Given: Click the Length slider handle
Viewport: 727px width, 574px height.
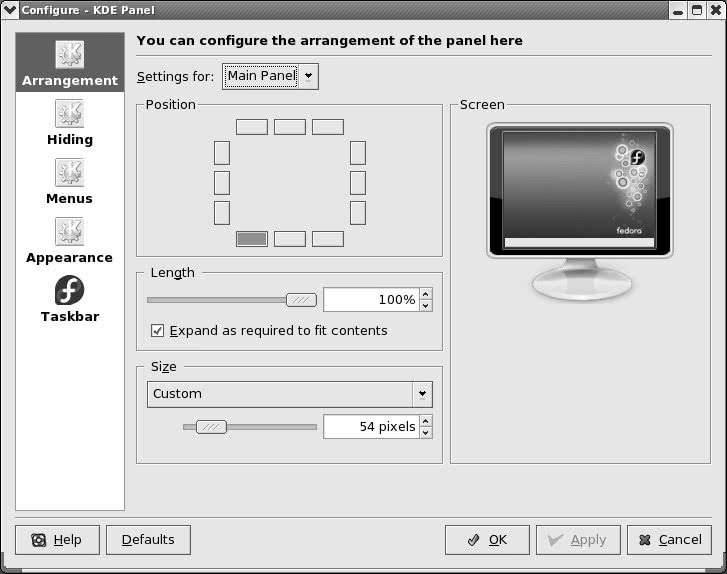Looking at the screenshot, I should click(x=301, y=300).
